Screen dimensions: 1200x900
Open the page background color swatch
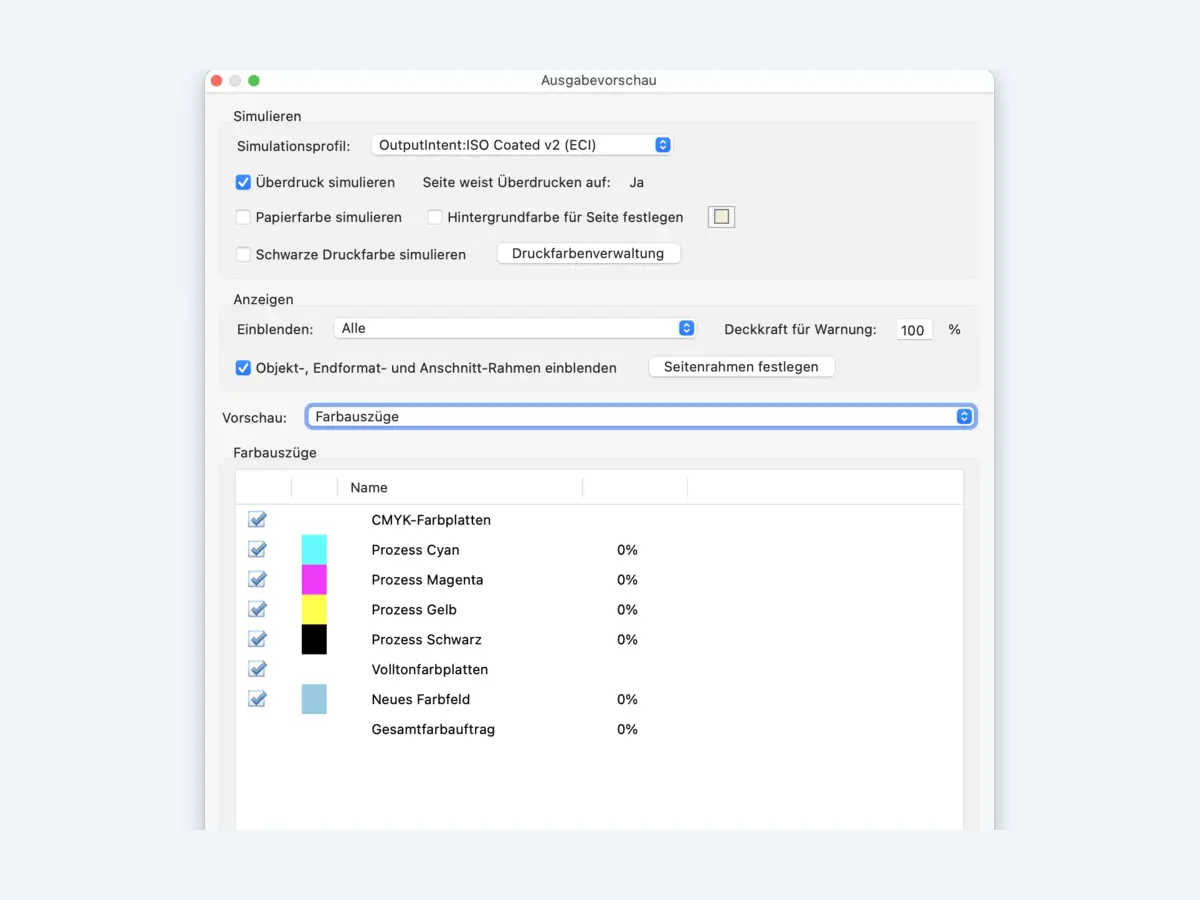pos(721,217)
